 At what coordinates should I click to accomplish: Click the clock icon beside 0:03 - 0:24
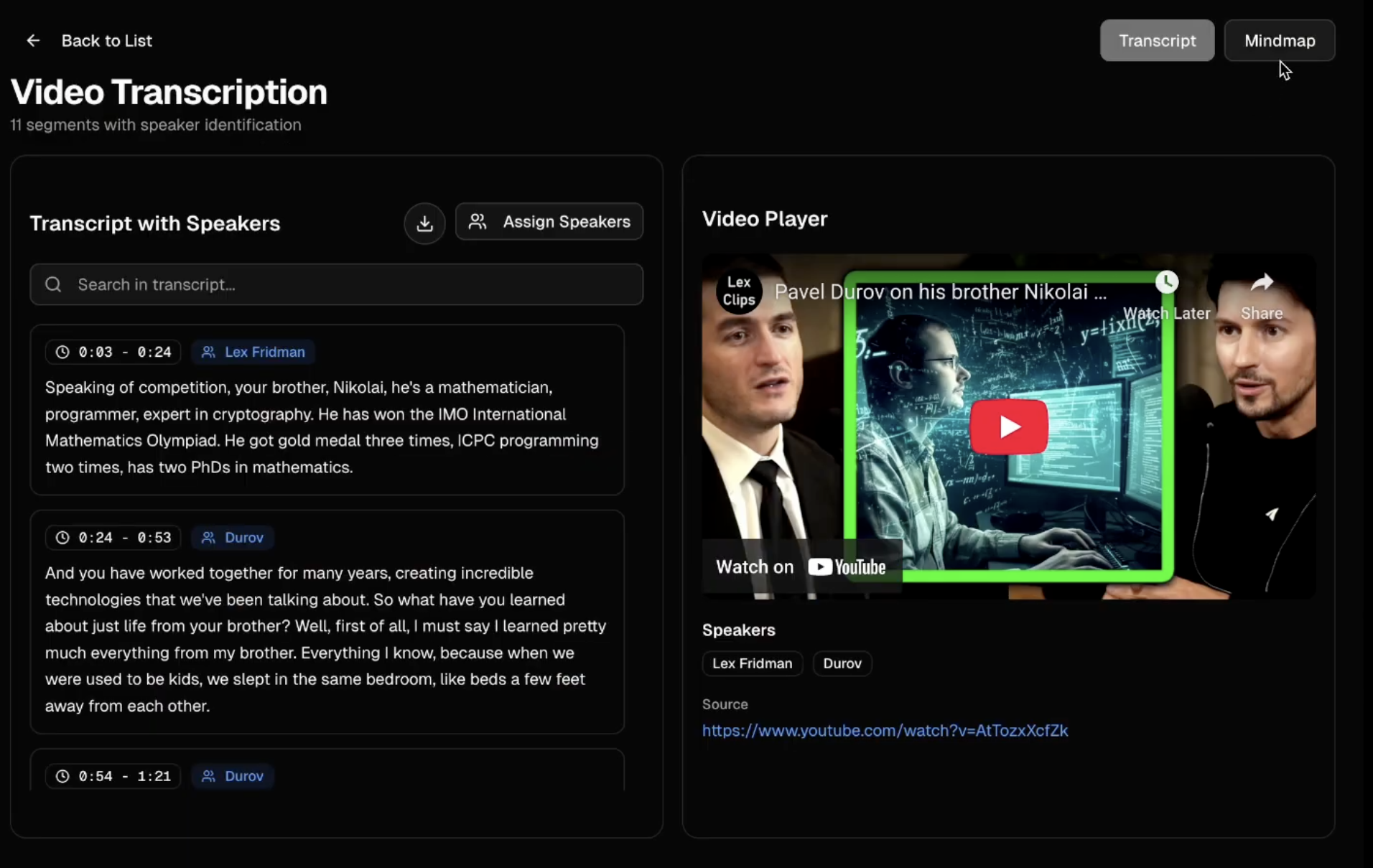pos(62,352)
